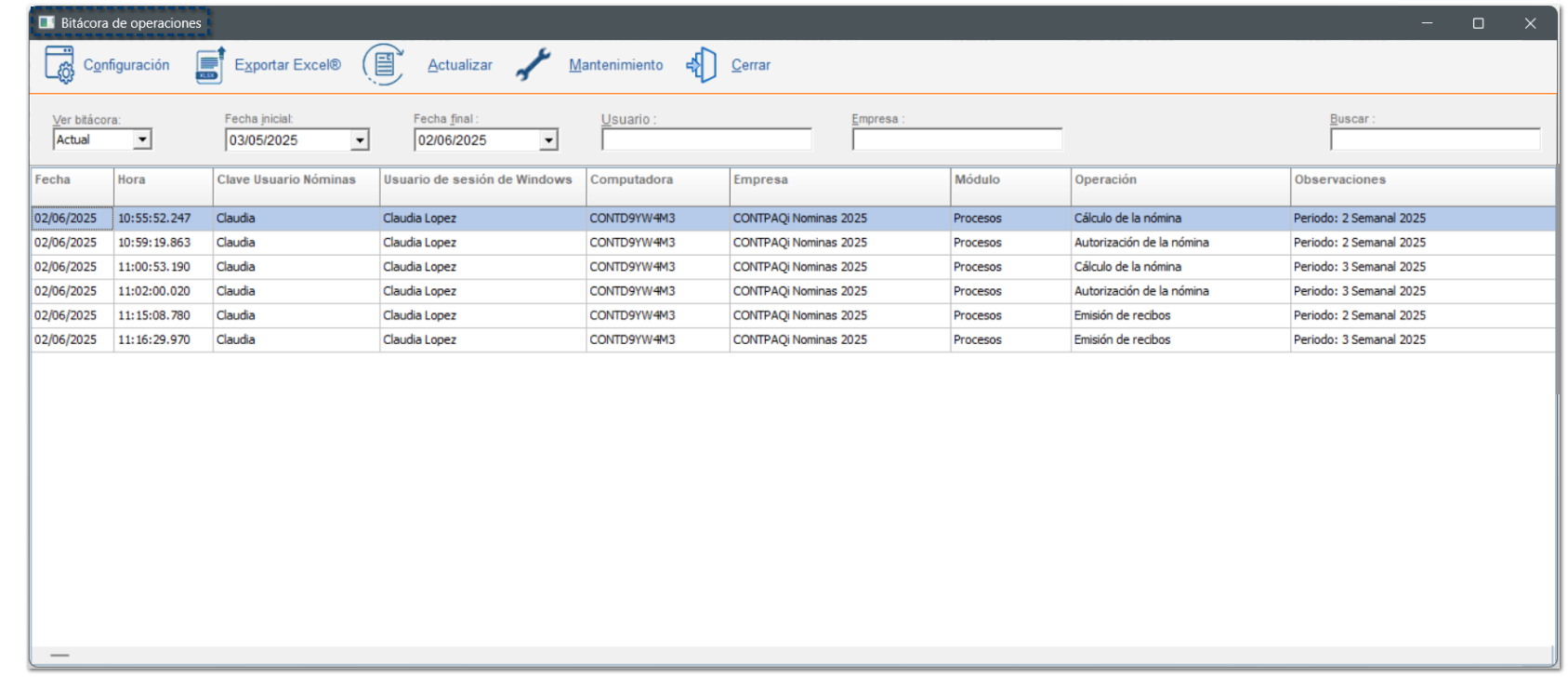Click the window icon in title bar
The image size is (1568, 677).
[46, 22]
